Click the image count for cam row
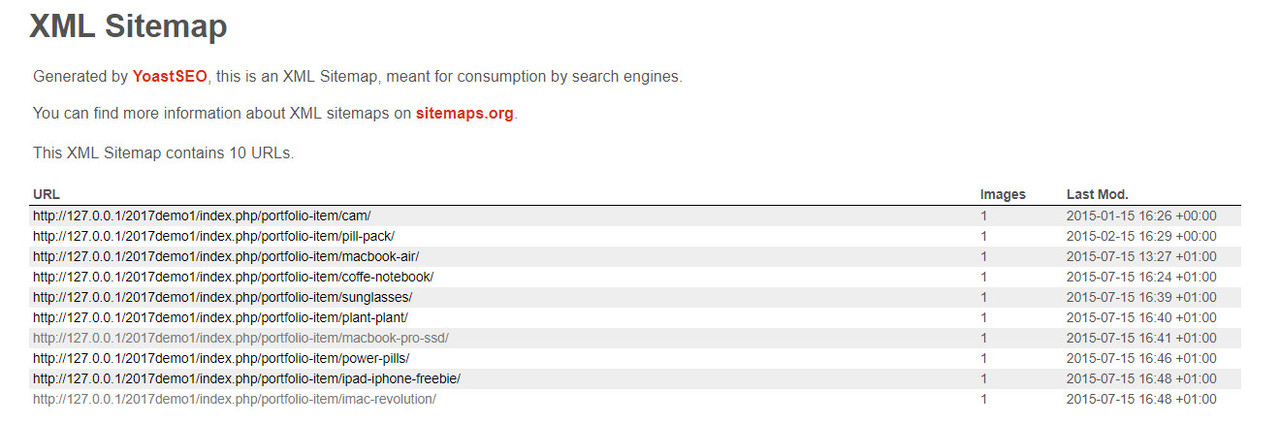Image resolution: width=1280 pixels, height=432 pixels. click(x=984, y=216)
